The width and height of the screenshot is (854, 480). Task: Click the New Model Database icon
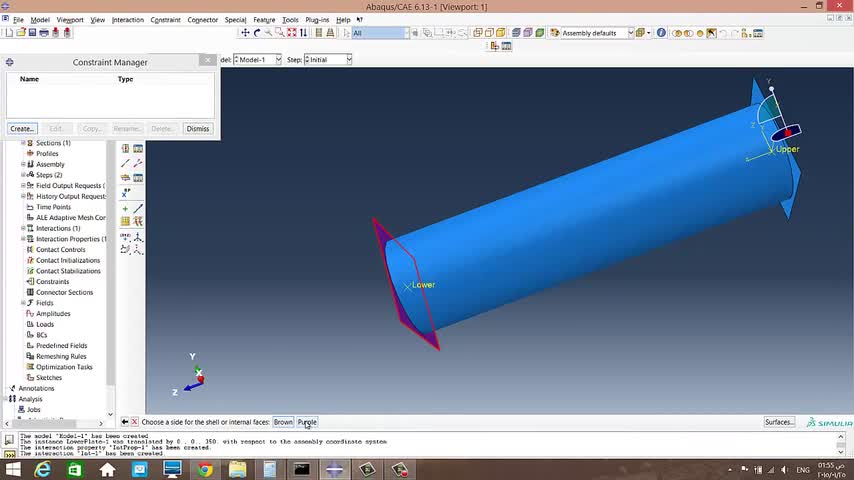9,33
